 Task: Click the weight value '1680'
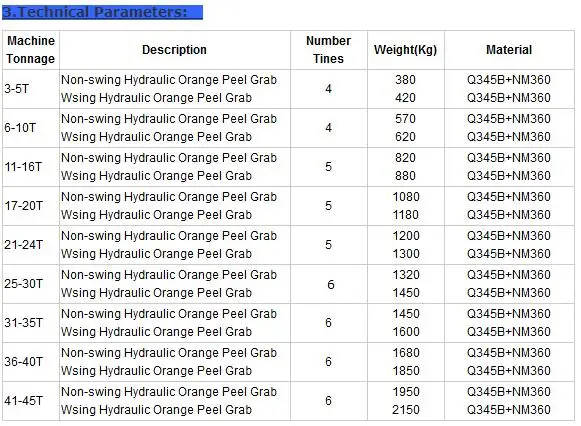406,353
